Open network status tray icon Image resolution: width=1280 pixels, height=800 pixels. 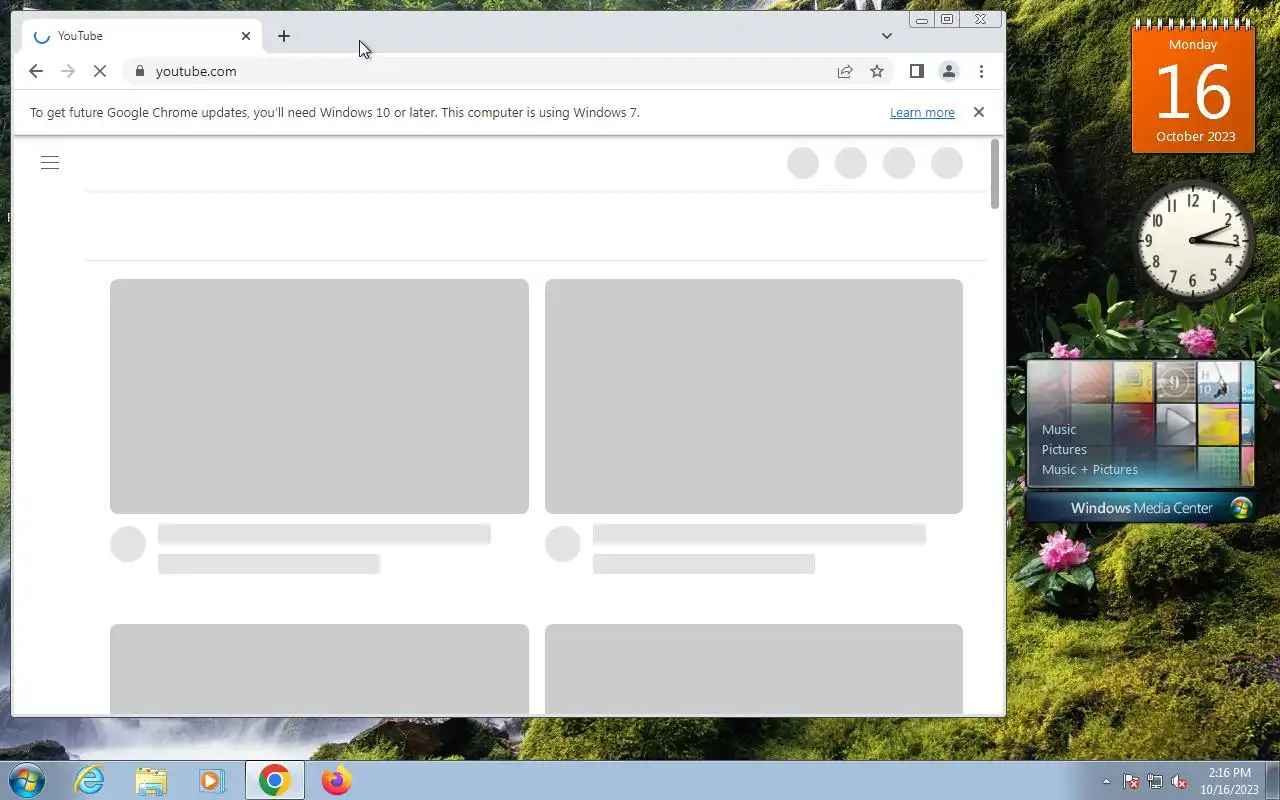point(1155,781)
